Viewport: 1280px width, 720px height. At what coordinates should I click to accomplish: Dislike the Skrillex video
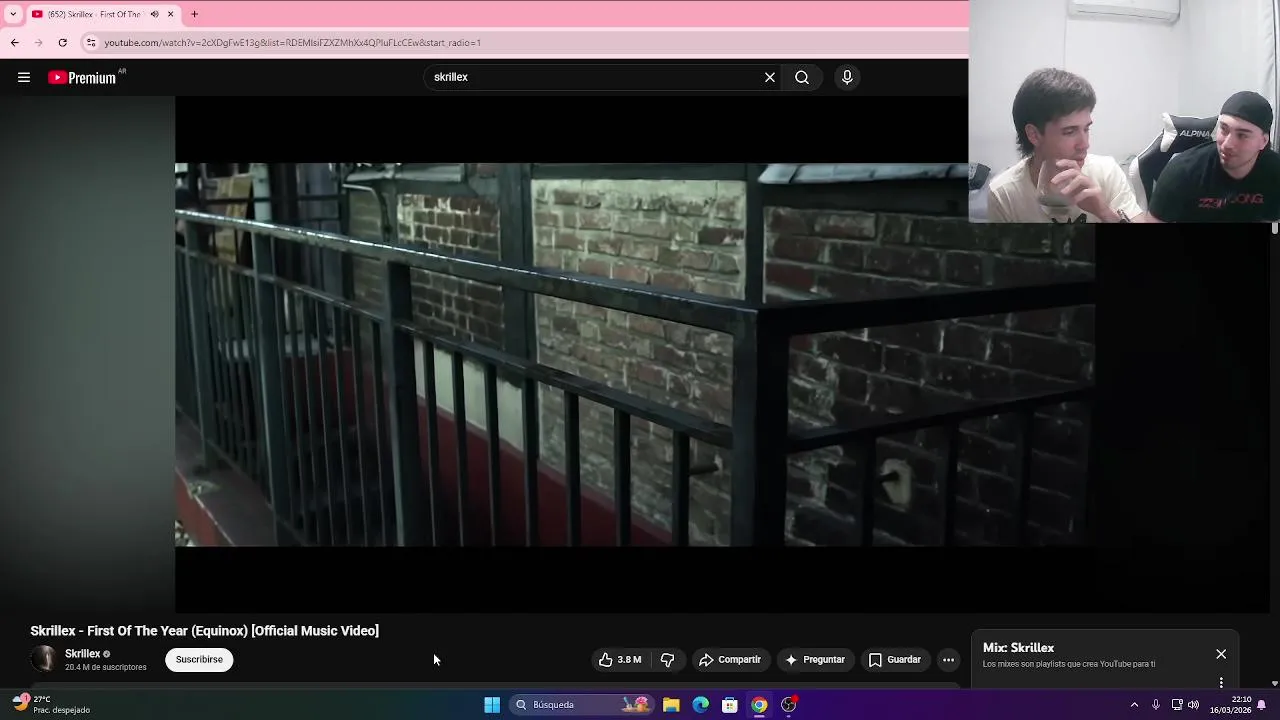pos(668,660)
